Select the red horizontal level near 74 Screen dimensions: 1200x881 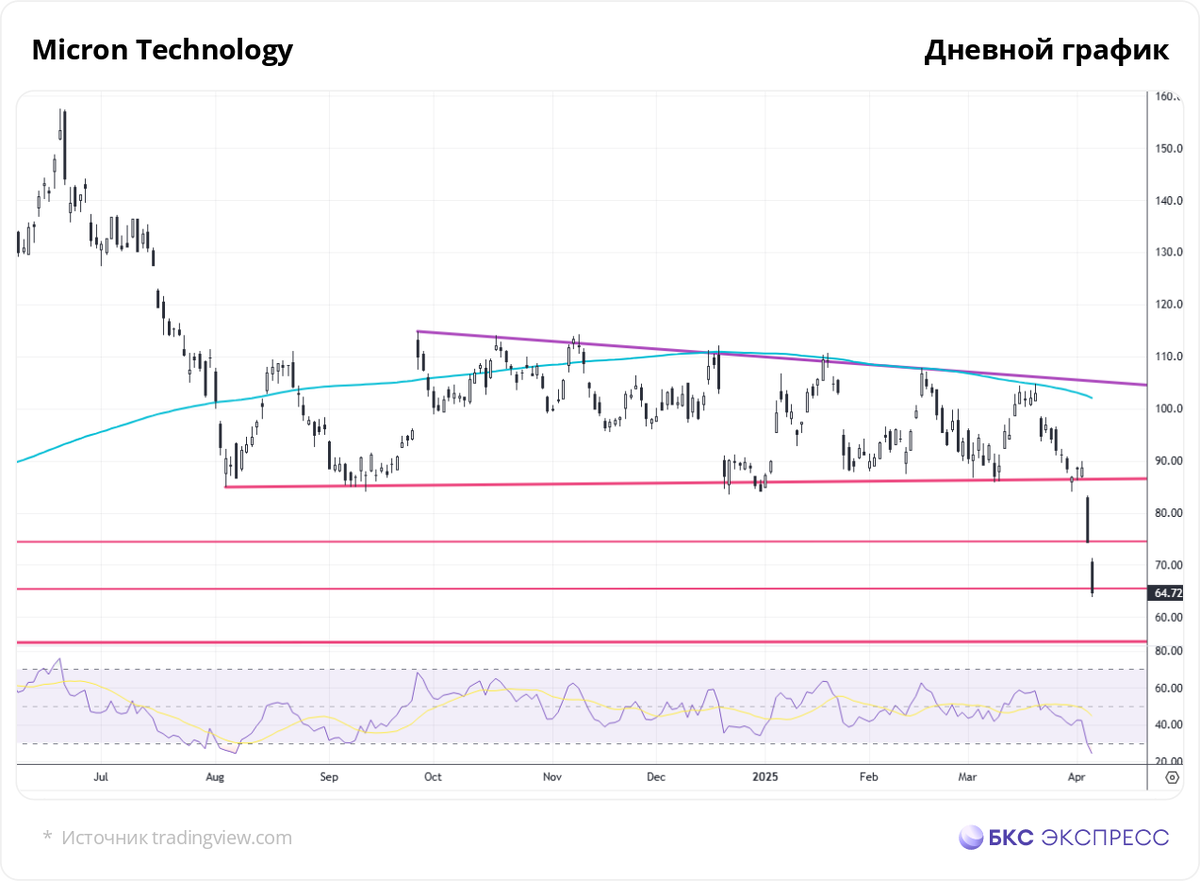[x=582, y=541]
